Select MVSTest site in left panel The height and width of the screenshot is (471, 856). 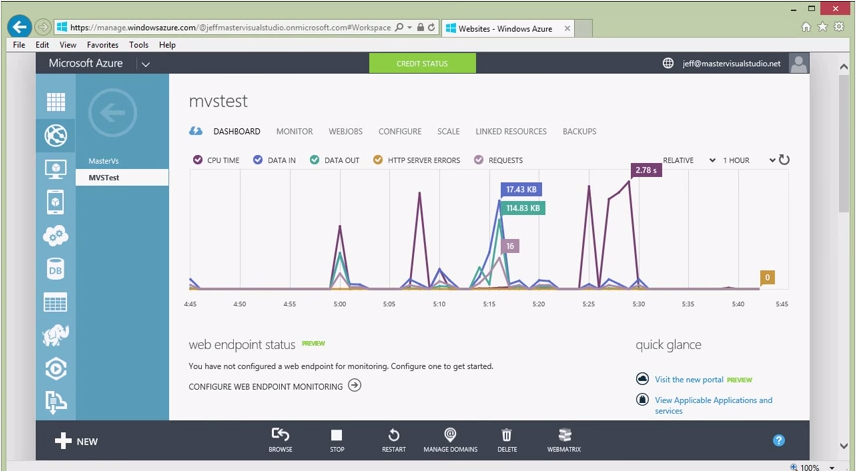[122, 177]
